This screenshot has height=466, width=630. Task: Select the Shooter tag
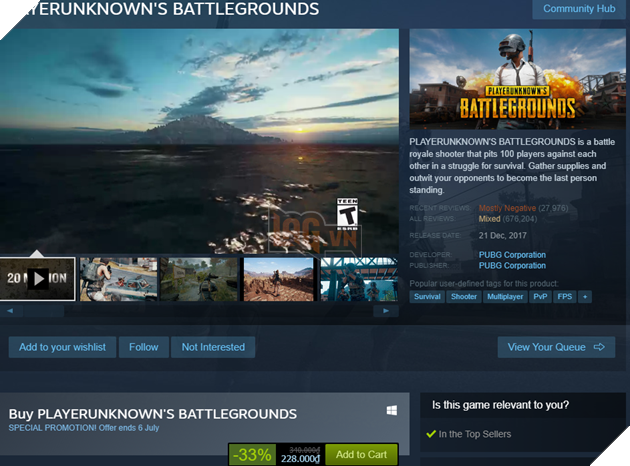(464, 297)
